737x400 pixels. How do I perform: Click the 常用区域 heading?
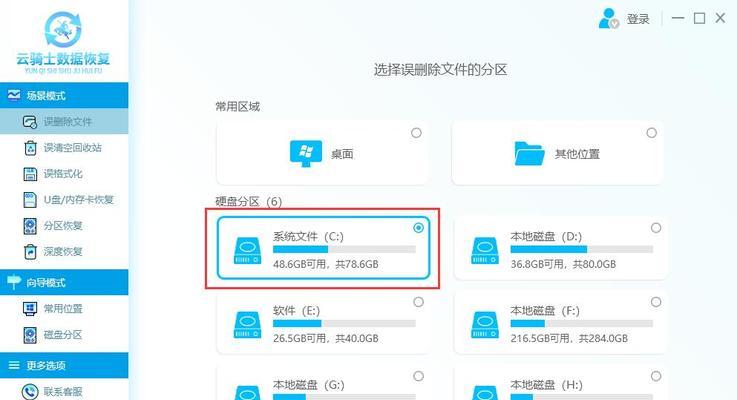pos(237,107)
